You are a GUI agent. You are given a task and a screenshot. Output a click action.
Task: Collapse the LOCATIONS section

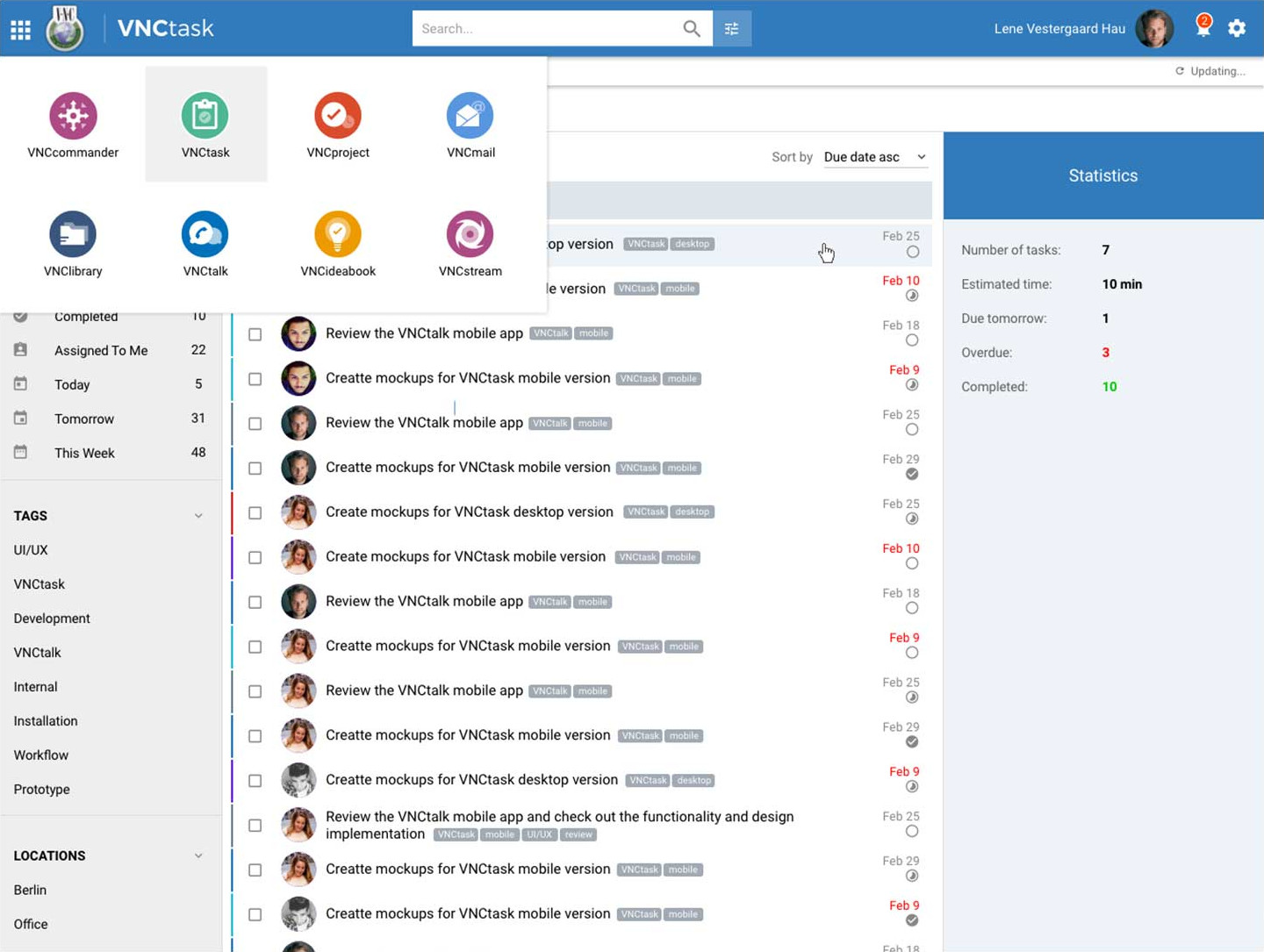pyautogui.click(x=198, y=855)
